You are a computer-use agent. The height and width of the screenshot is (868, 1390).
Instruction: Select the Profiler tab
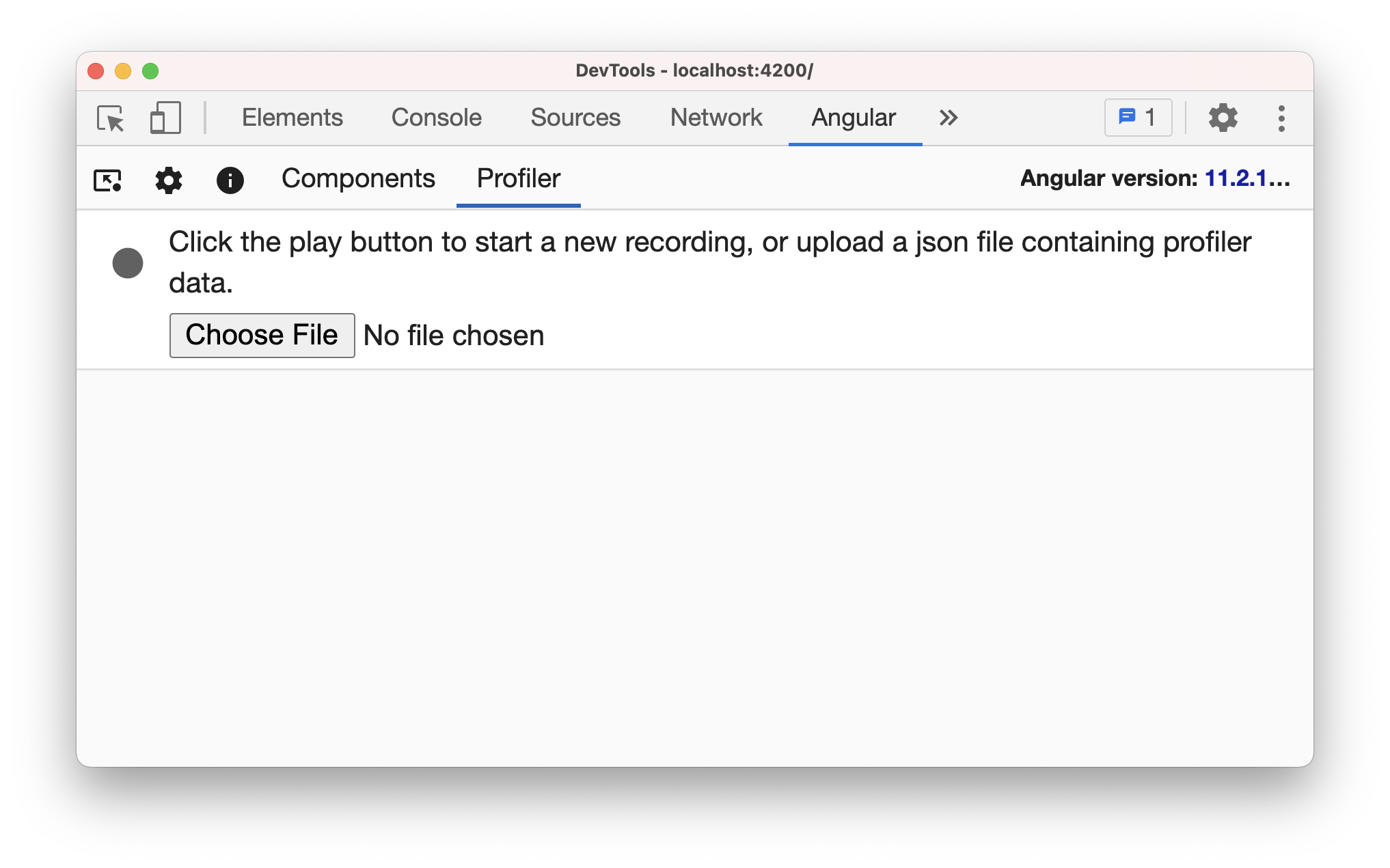tap(517, 179)
